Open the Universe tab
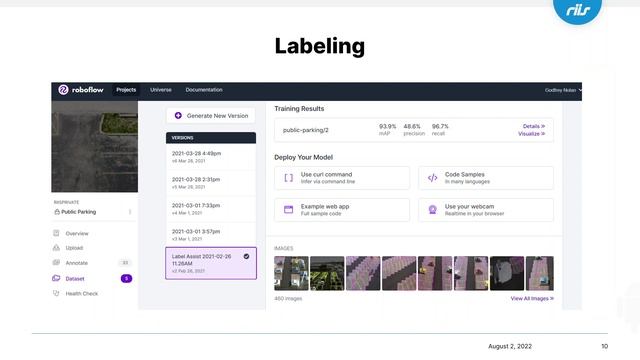The height and width of the screenshot is (360, 640). coord(161,90)
